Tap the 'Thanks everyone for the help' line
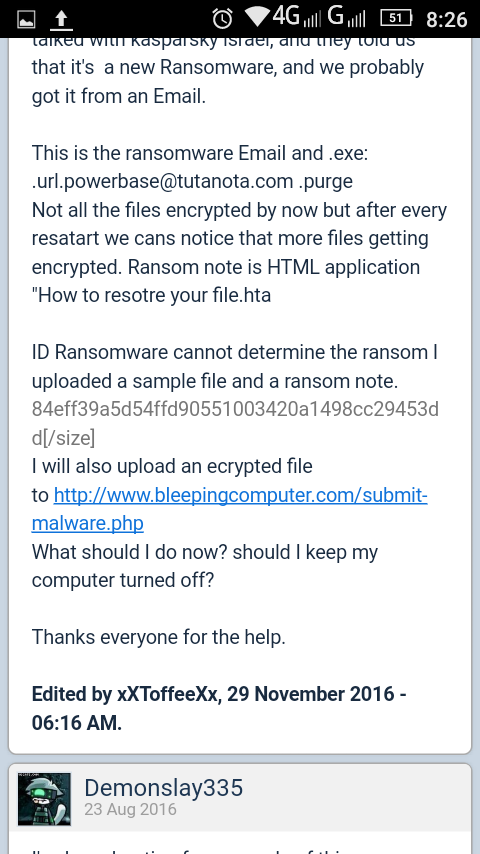Image resolution: width=480 pixels, height=854 pixels. [x=159, y=637]
